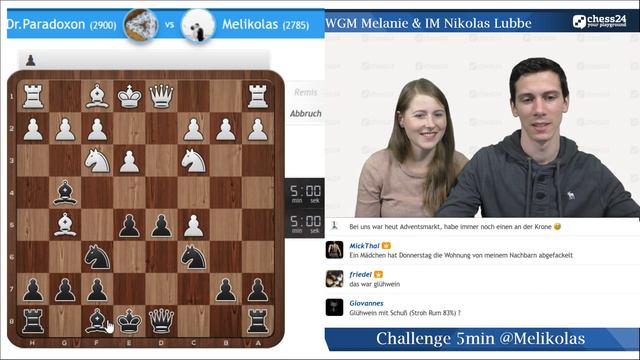Click the chat message mentioning 'Adventsmarkt'

455,227
